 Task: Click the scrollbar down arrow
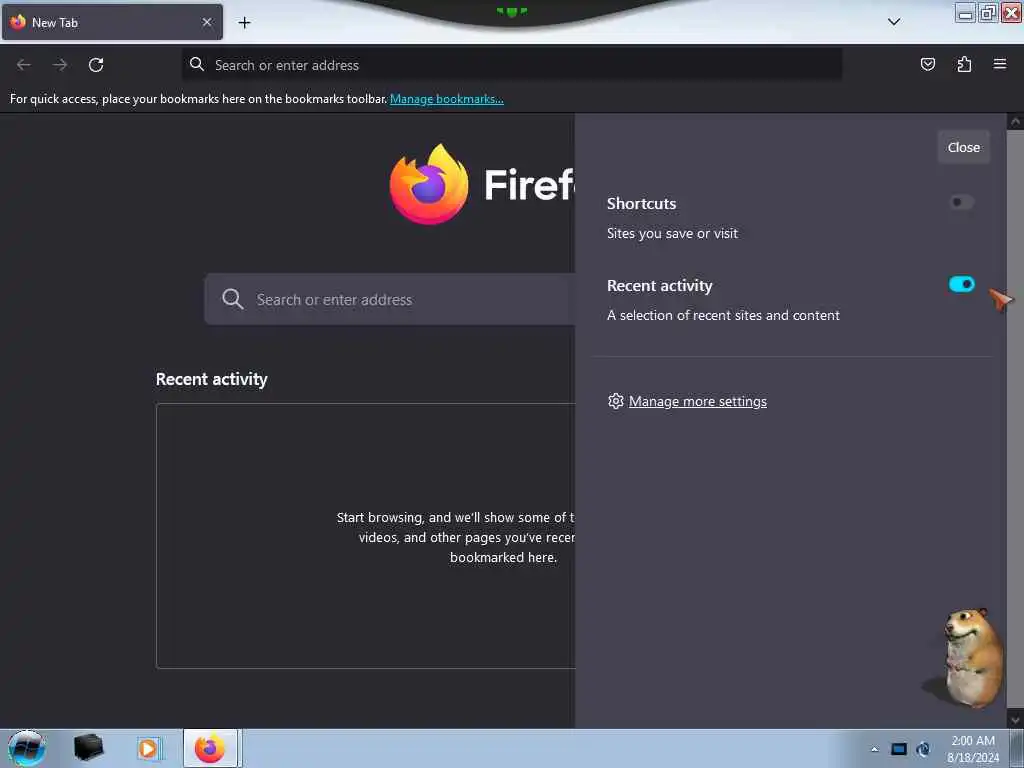(1015, 720)
